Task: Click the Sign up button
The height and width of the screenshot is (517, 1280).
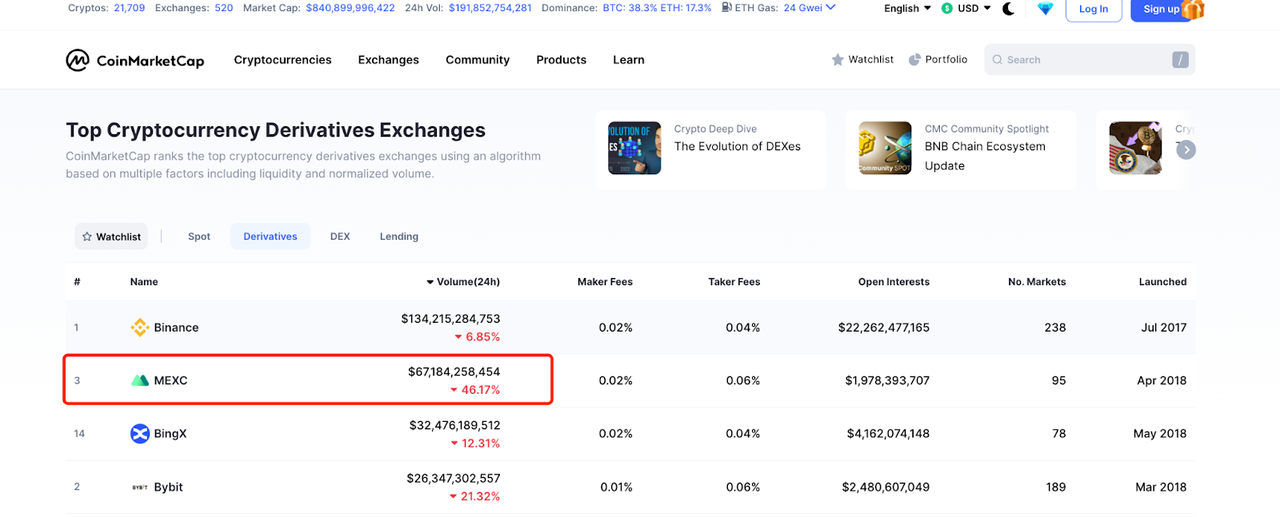Action: point(1160,9)
